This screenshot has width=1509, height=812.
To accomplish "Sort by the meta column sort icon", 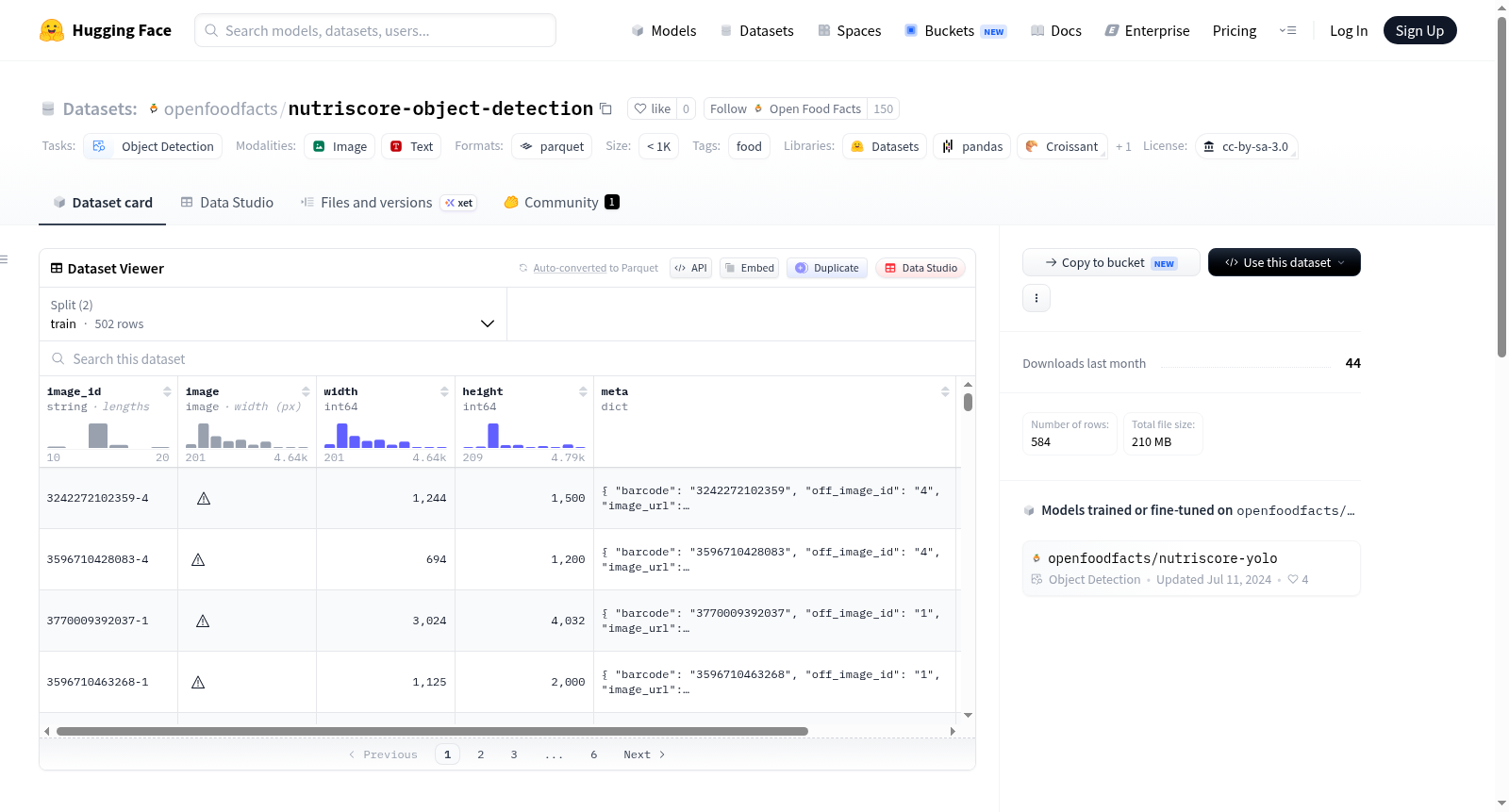I will pos(945,391).
